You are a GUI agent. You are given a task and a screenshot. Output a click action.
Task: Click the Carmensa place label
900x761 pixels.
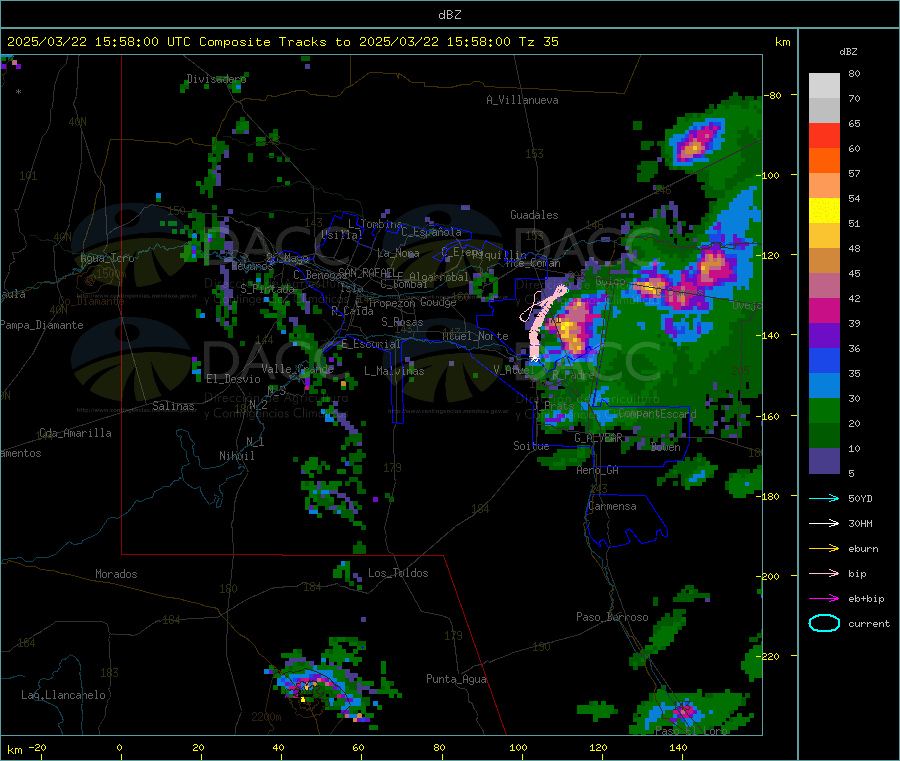tap(612, 507)
